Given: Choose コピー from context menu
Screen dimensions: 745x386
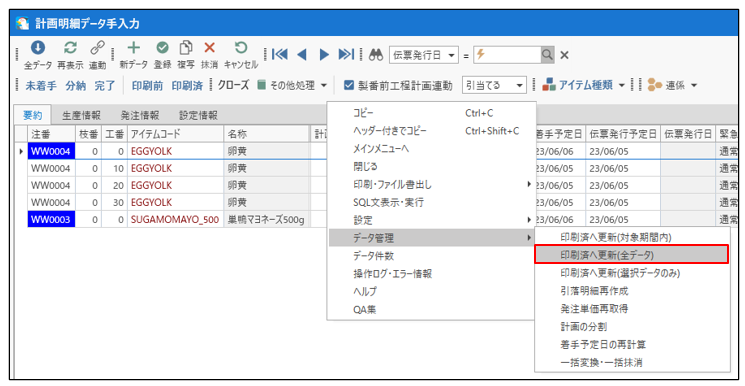Looking at the screenshot, I should (432, 113).
